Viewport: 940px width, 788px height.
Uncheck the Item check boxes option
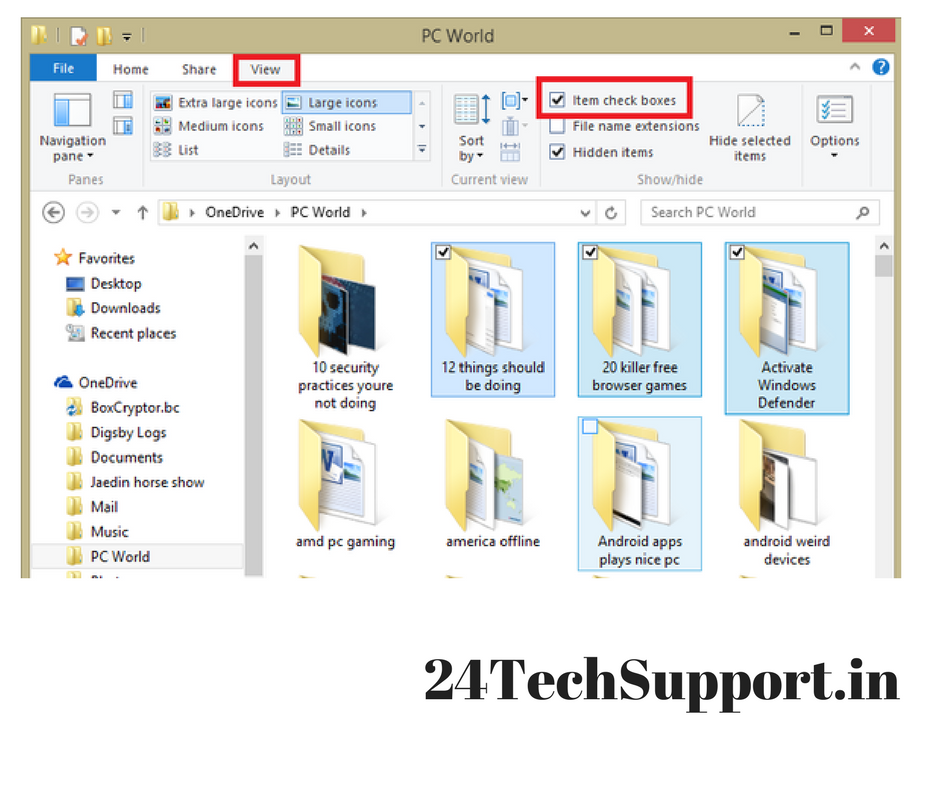point(558,100)
